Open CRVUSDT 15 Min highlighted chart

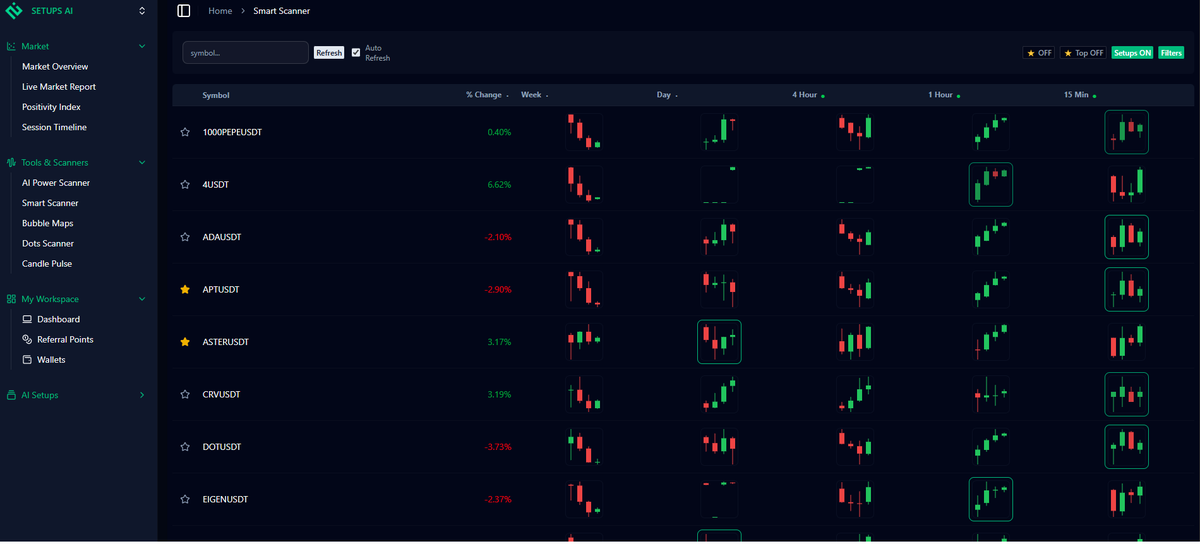tap(1126, 394)
